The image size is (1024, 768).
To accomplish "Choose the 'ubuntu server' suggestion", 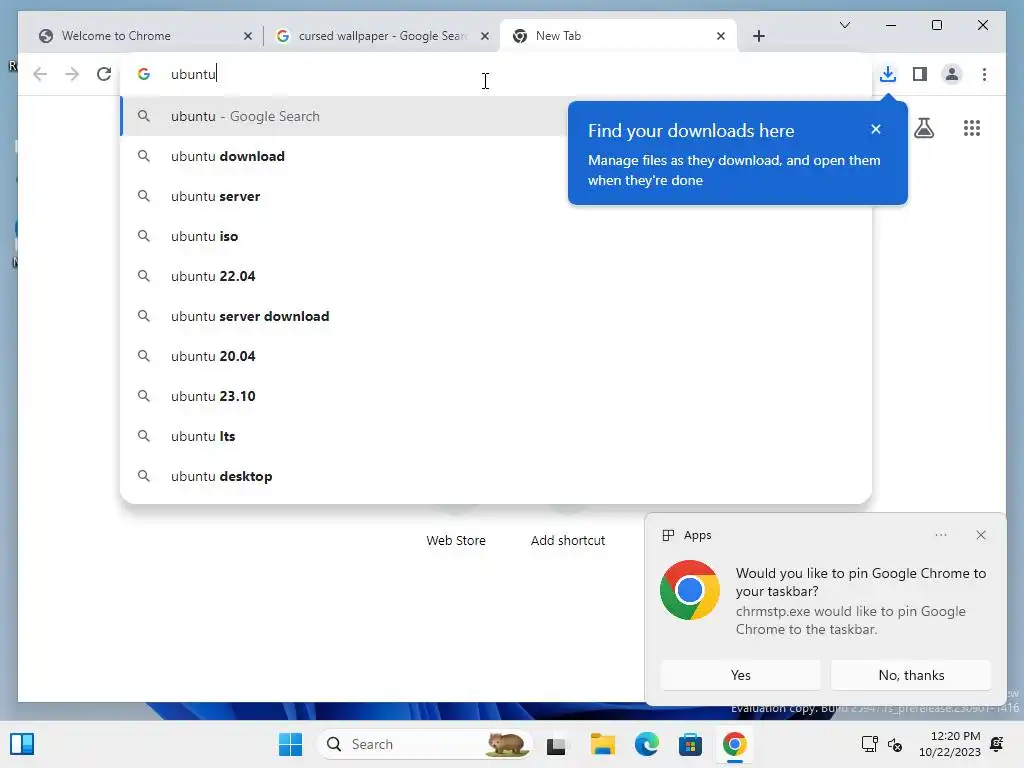I will [x=496, y=196].
